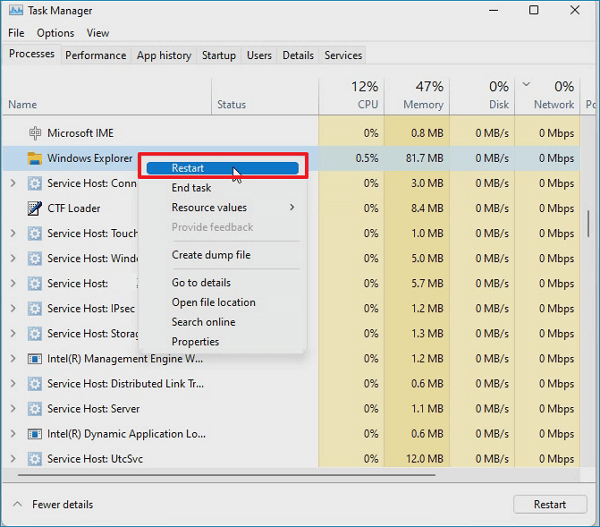The width and height of the screenshot is (600, 527).
Task: Switch to the Users tab
Action: (x=259, y=55)
